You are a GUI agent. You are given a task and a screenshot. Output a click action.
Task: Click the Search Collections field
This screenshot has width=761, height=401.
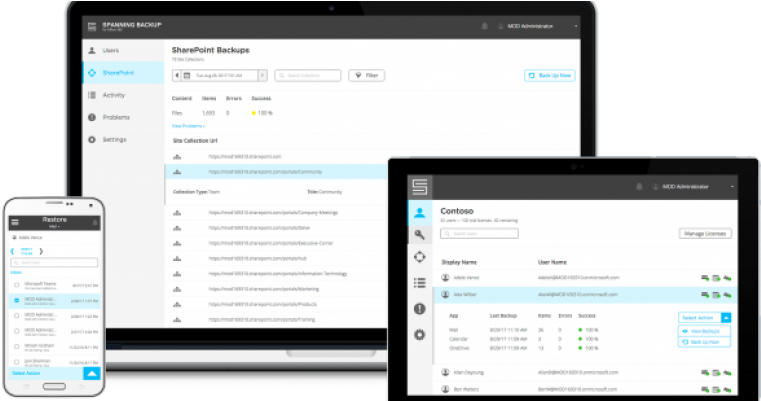click(x=308, y=76)
